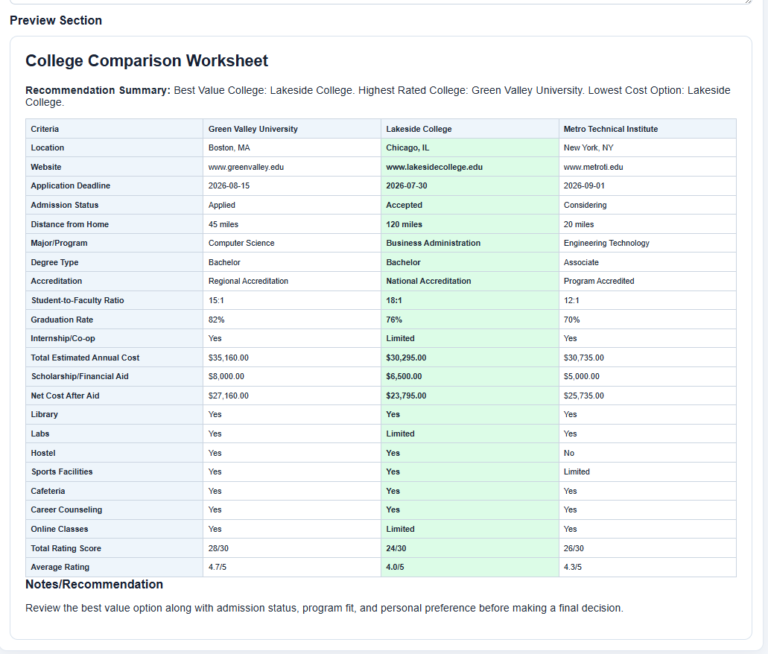Select the 24/30 total rating cell

(x=470, y=548)
